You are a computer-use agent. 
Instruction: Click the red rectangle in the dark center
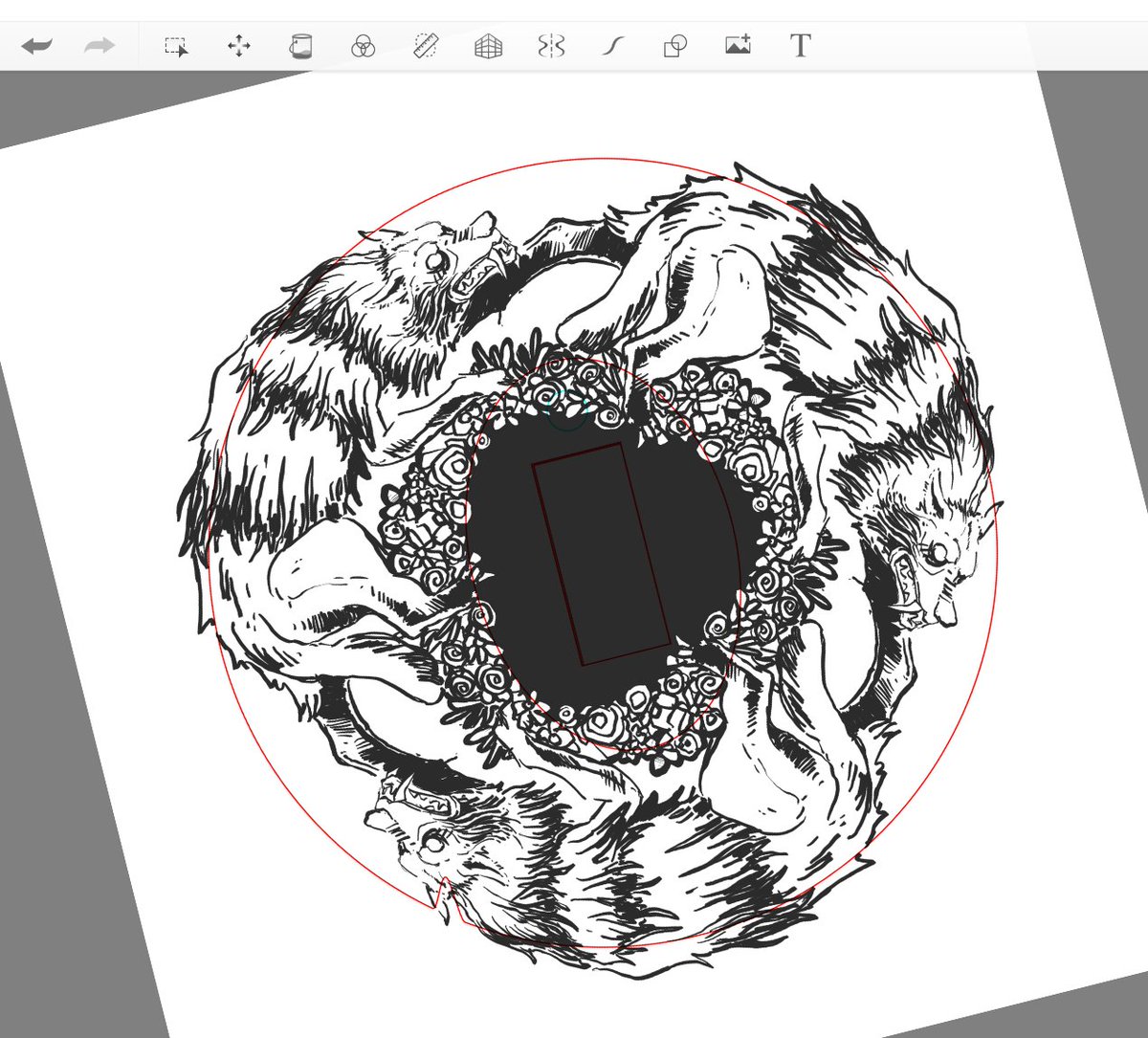click(x=601, y=554)
